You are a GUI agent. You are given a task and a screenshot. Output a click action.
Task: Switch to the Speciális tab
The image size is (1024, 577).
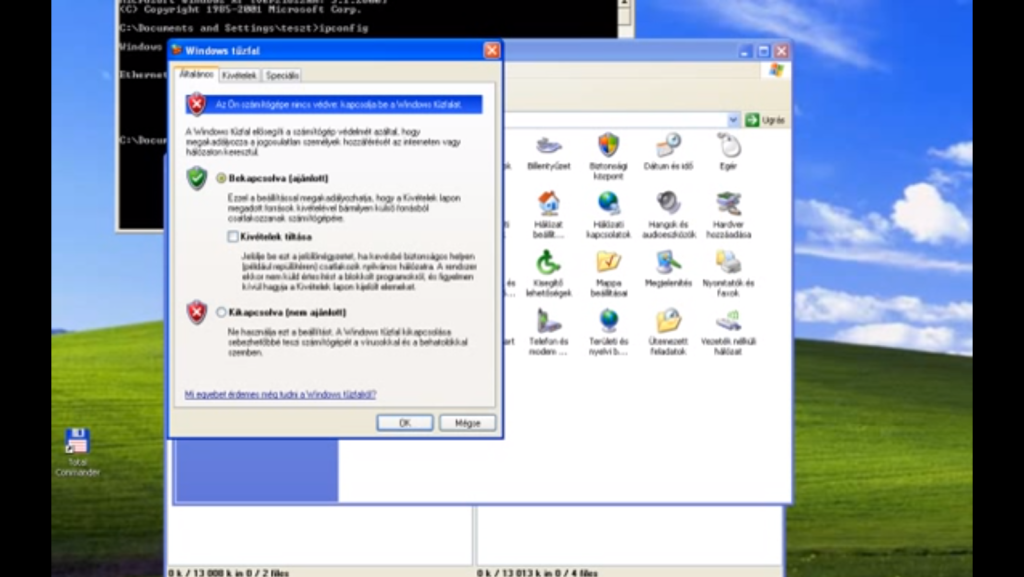[282, 75]
